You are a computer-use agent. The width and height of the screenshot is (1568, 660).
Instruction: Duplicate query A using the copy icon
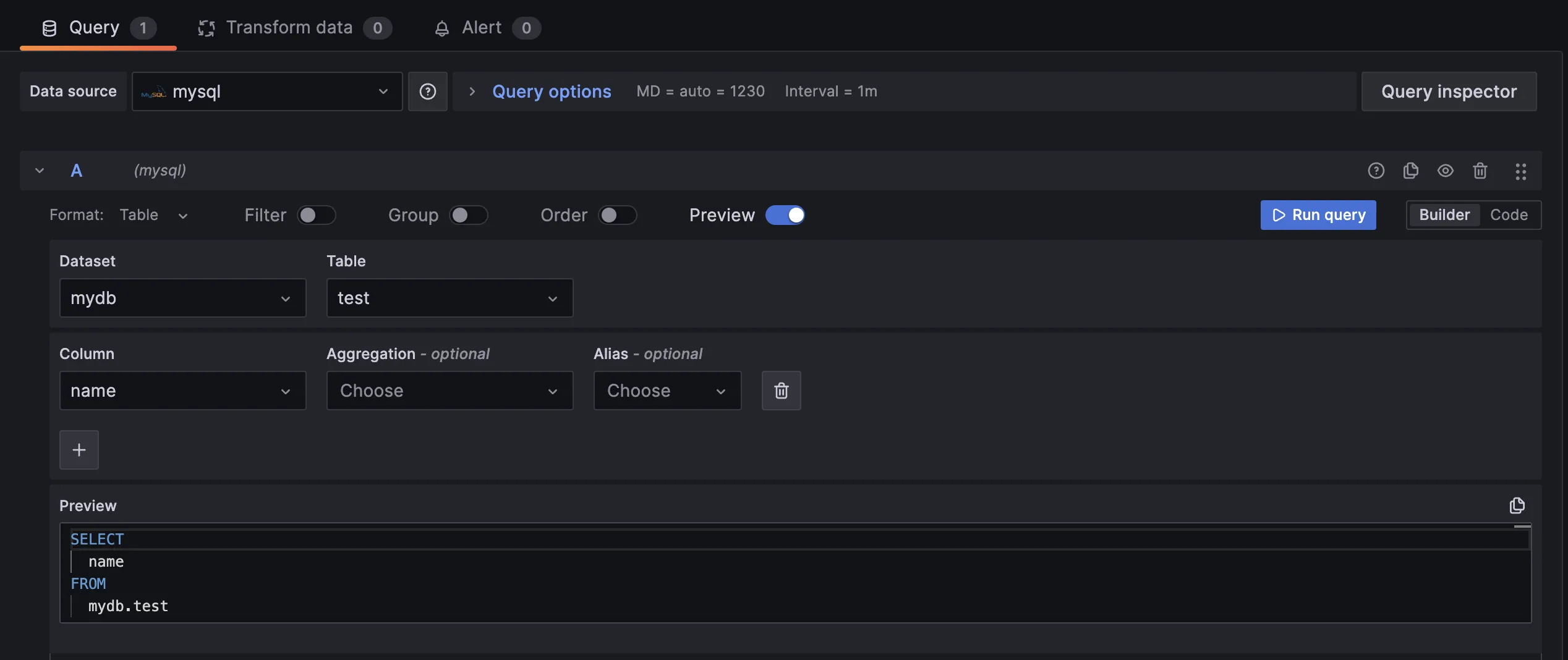[1410, 171]
